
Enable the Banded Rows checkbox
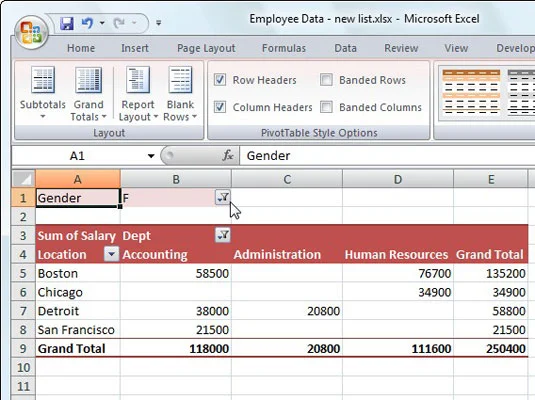326,80
